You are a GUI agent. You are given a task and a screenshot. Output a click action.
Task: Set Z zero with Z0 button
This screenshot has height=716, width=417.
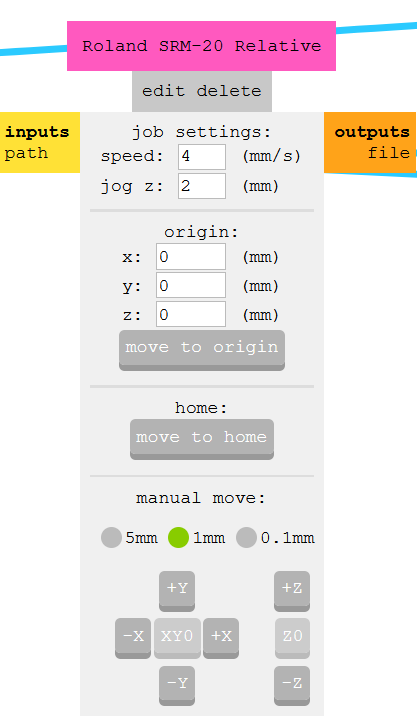click(x=292, y=637)
